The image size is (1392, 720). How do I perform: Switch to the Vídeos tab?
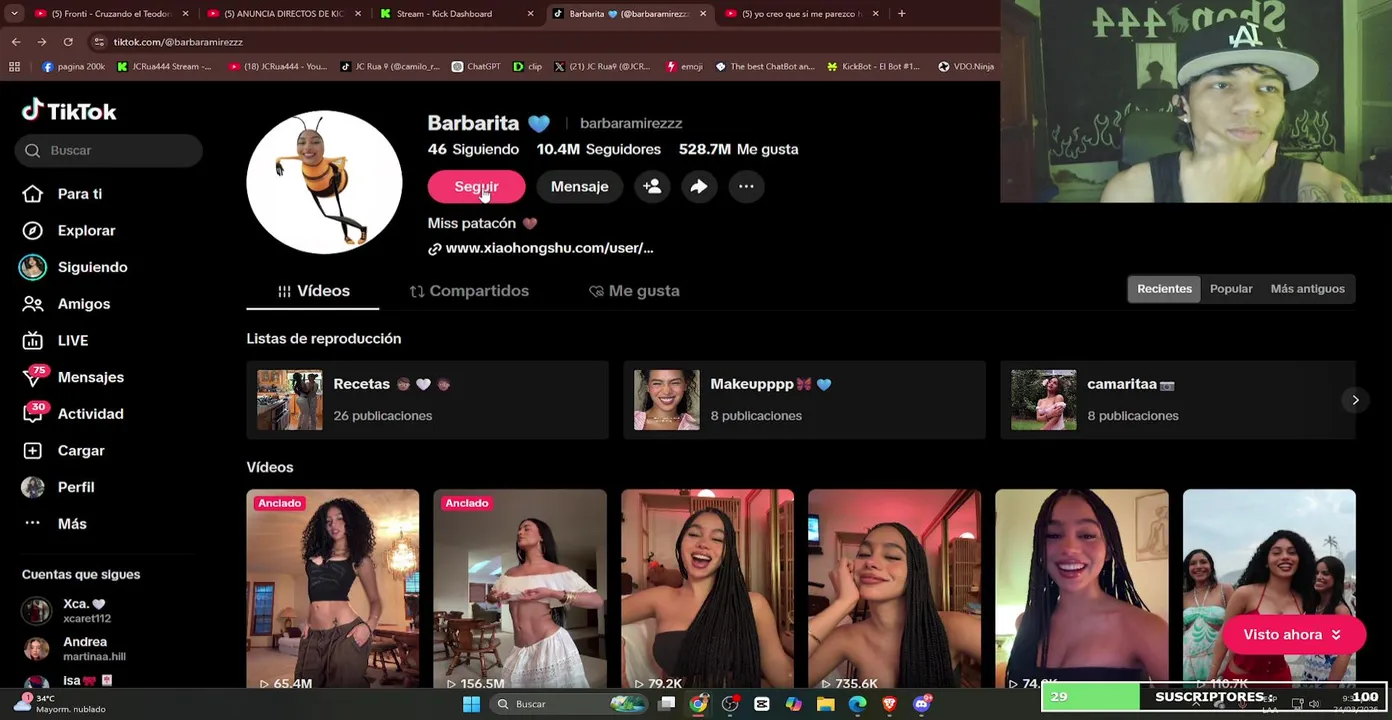coord(313,291)
